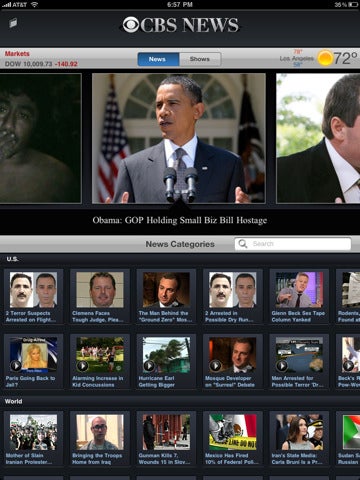This screenshot has width=360, height=480.
Task: Switch to the Shows tab
Action: coord(200,59)
